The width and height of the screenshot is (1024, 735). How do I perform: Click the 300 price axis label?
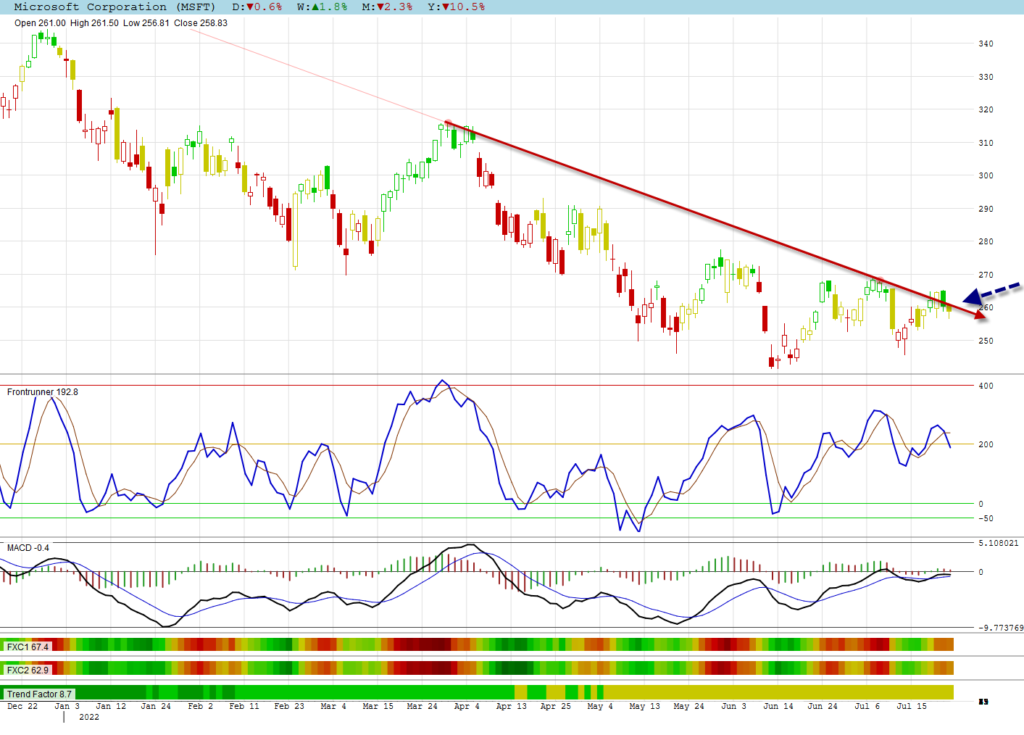985,176
